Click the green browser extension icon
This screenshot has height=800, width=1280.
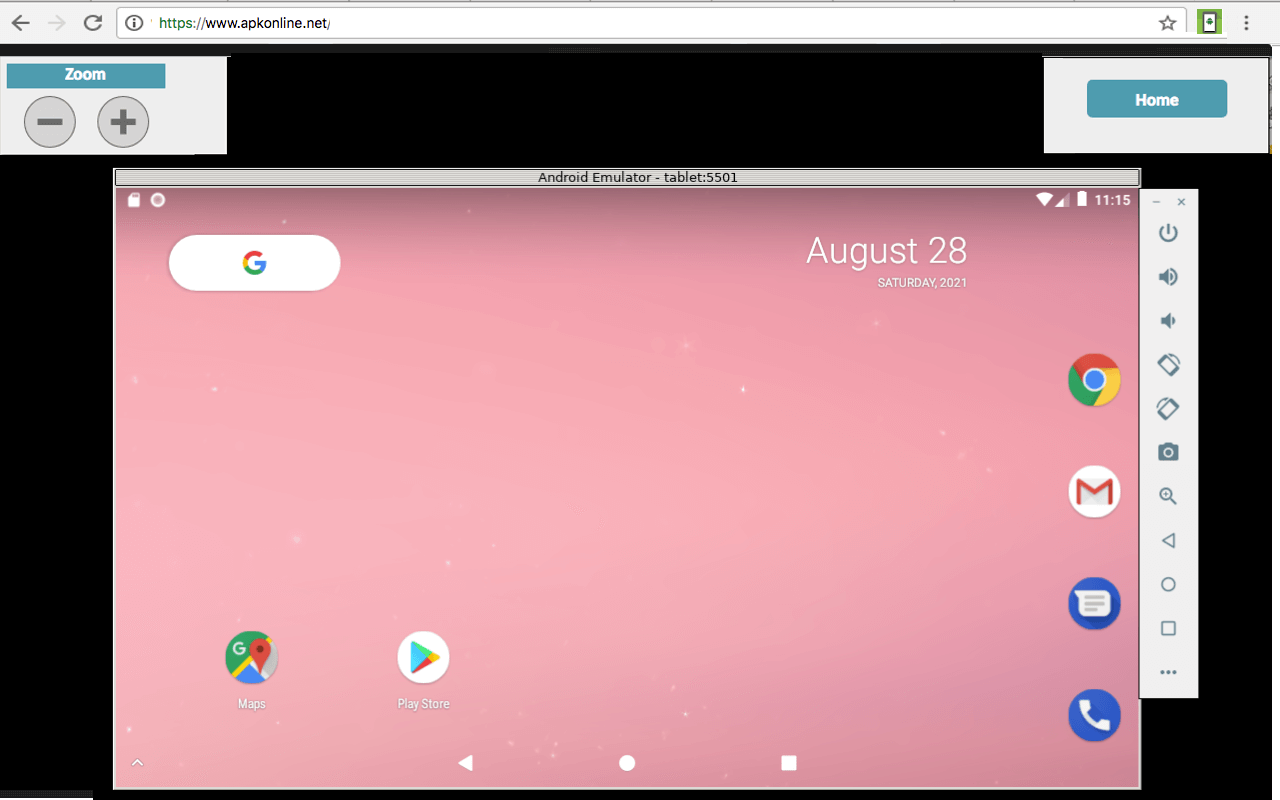point(1210,23)
